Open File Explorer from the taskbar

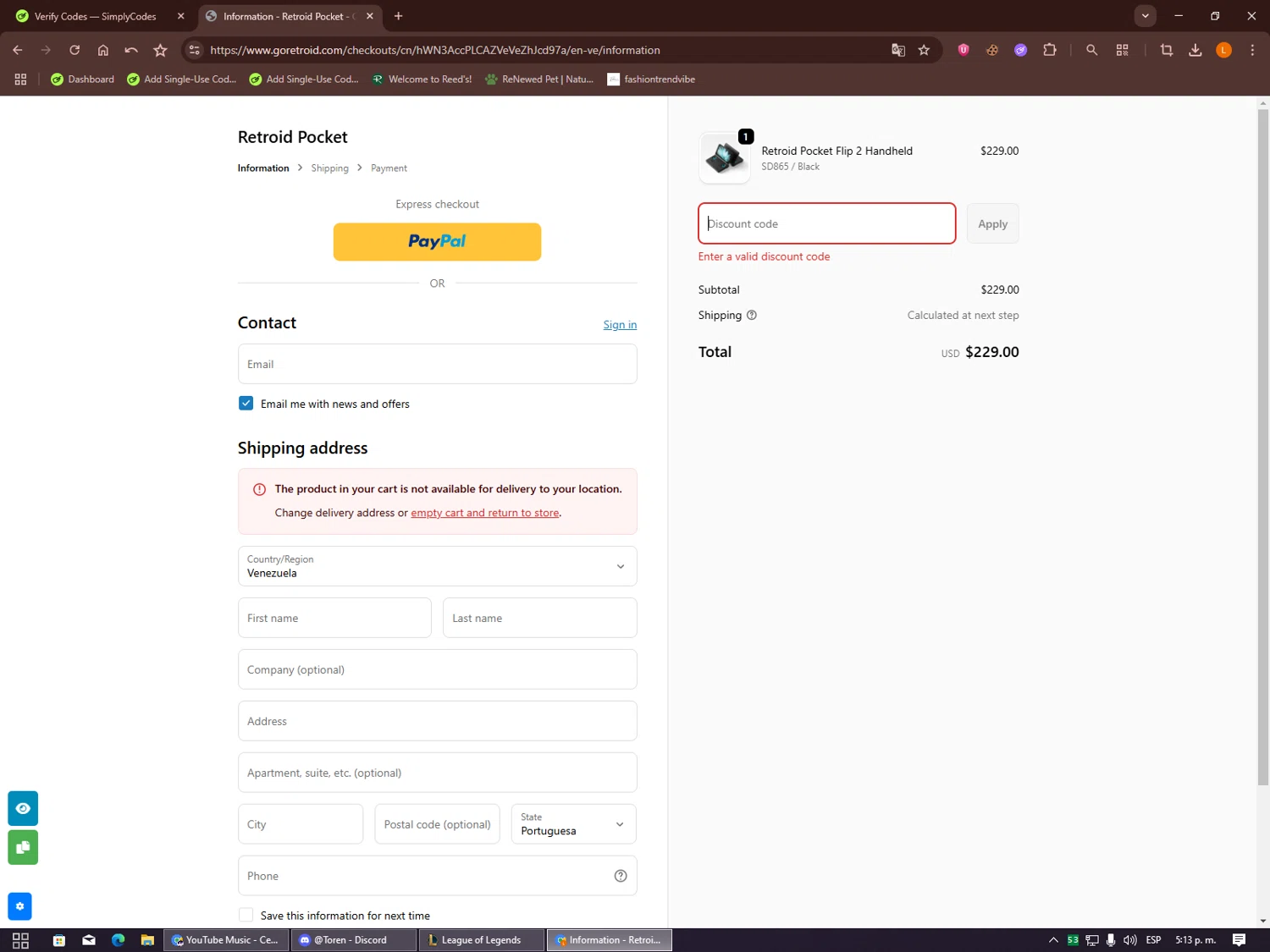point(147,940)
